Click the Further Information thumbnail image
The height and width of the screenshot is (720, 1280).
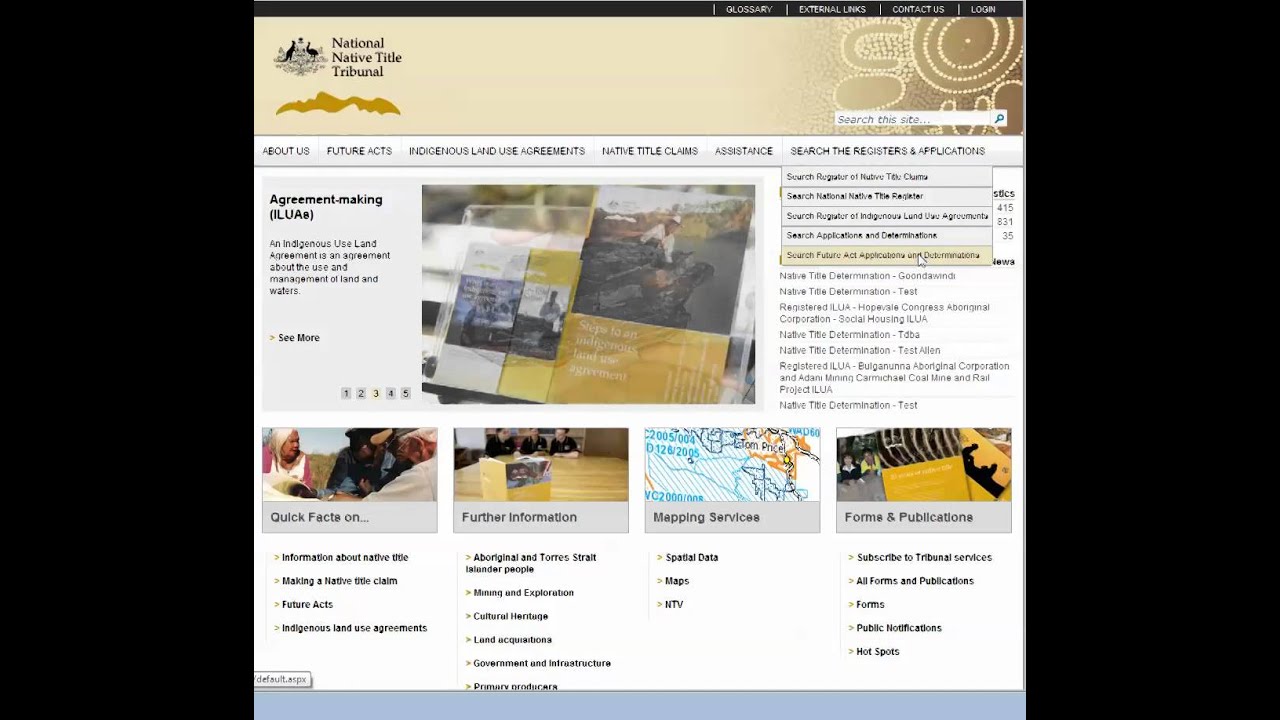(x=541, y=465)
